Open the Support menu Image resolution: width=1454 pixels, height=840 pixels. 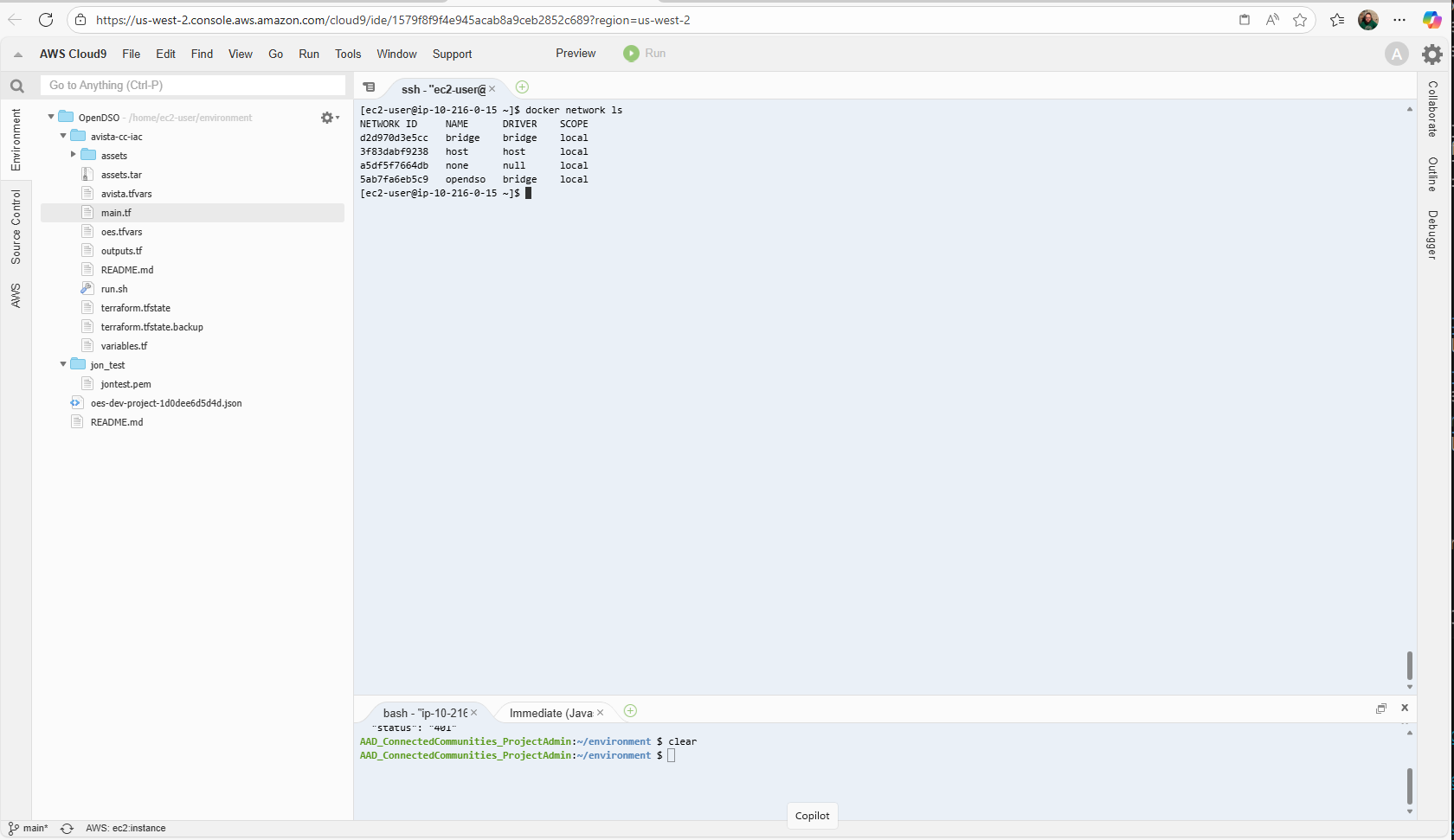pos(453,54)
